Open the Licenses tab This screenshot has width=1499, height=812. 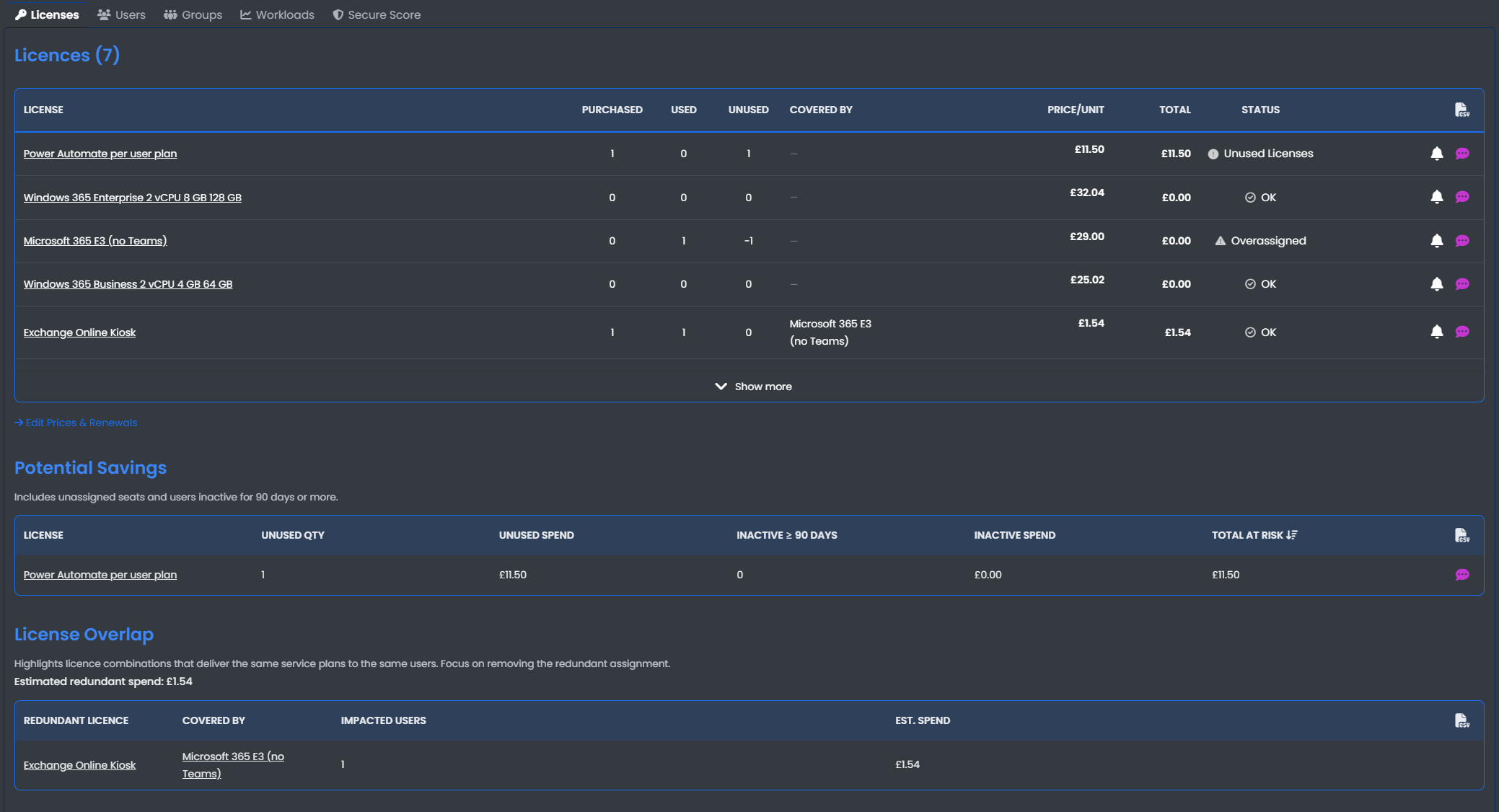pos(47,14)
